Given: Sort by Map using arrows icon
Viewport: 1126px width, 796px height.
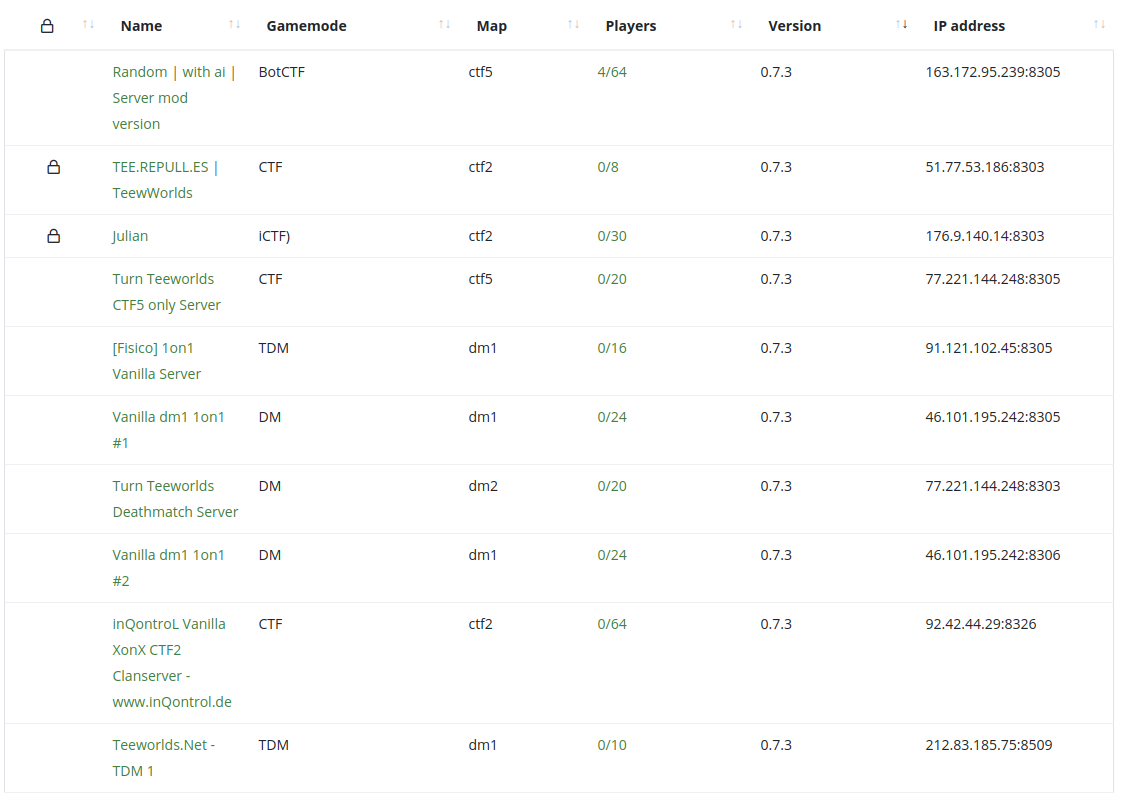Looking at the screenshot, I should [573, 25].
